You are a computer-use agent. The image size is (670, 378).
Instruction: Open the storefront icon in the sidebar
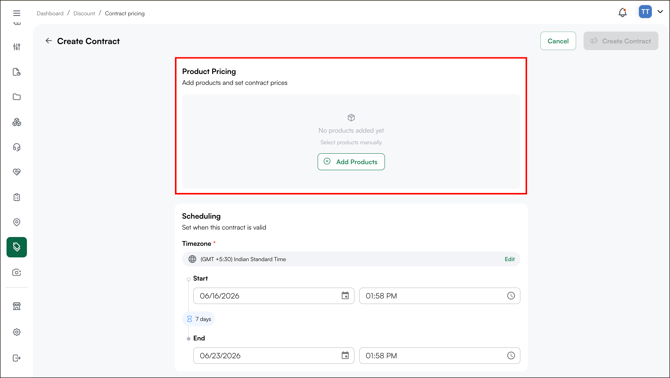coord(17,306)
